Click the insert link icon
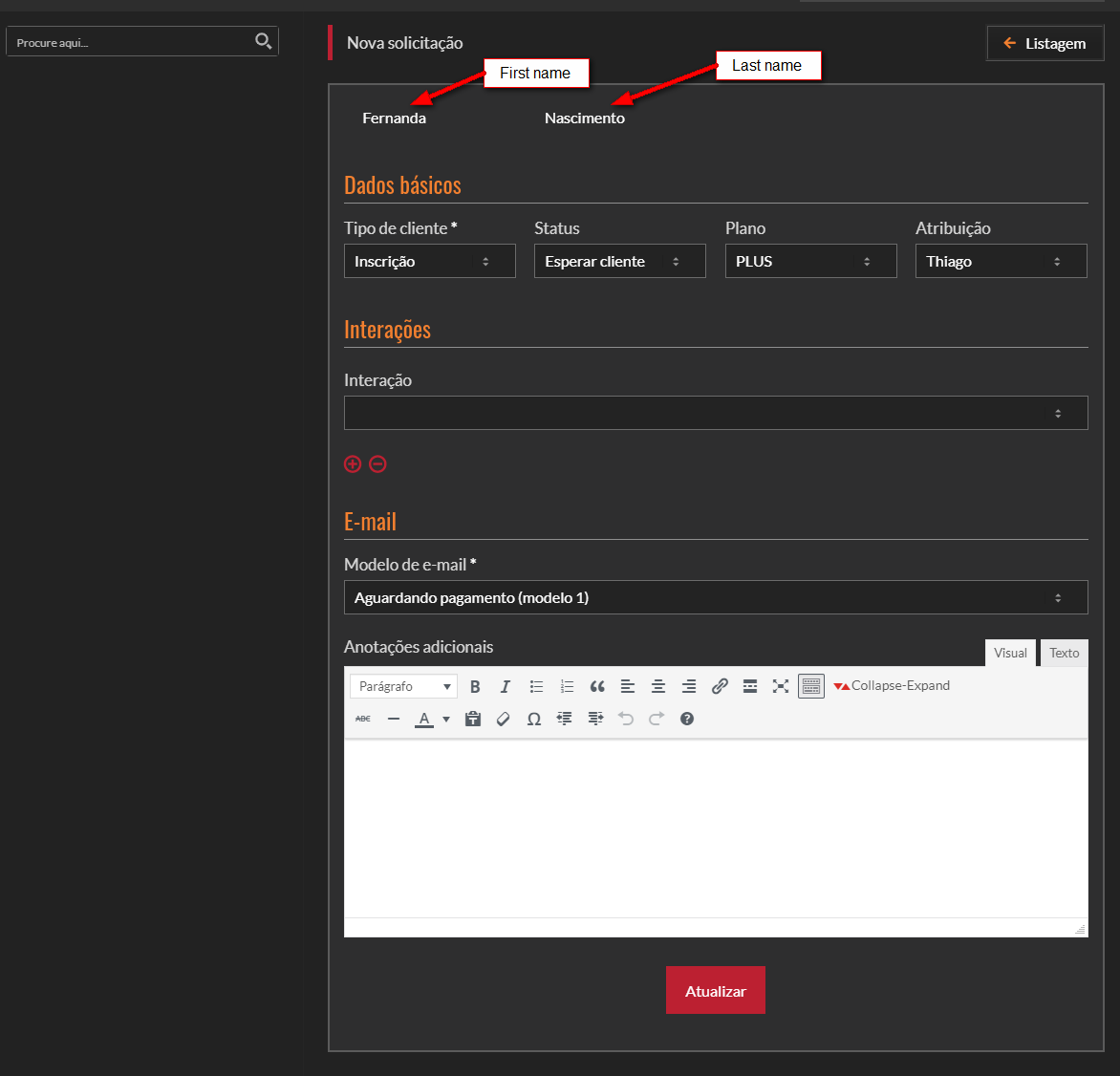The width and height of the screenshot is (1120, 1076). click(x=720, y=686)
